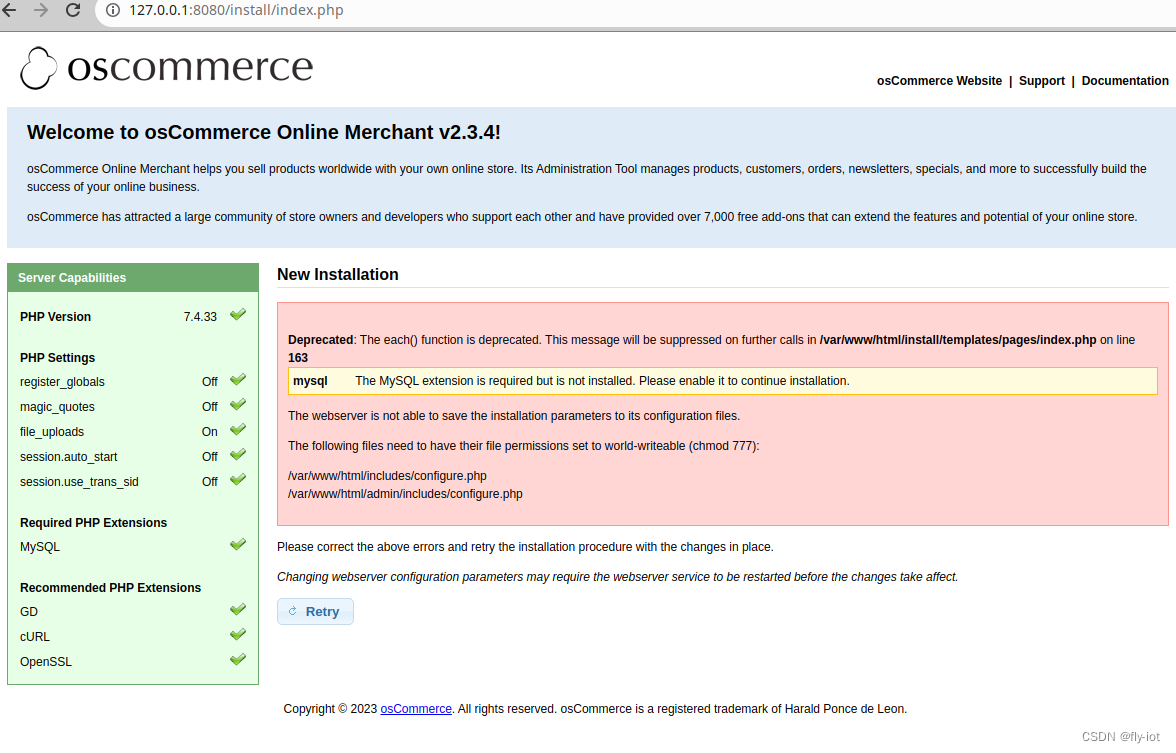
Task: Click the magic_quotes green checkmark
Action: pos(238,405)
